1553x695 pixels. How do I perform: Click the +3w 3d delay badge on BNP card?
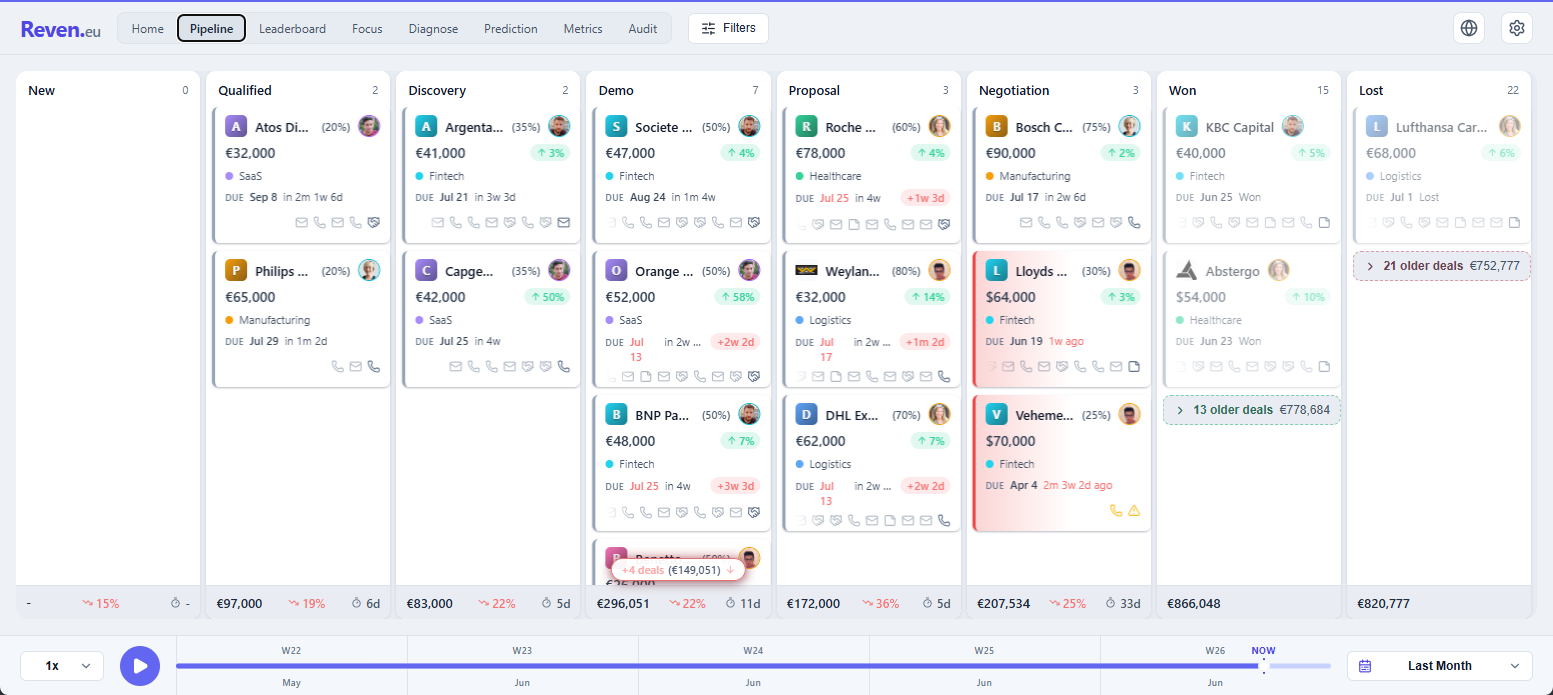pos(734,486)
